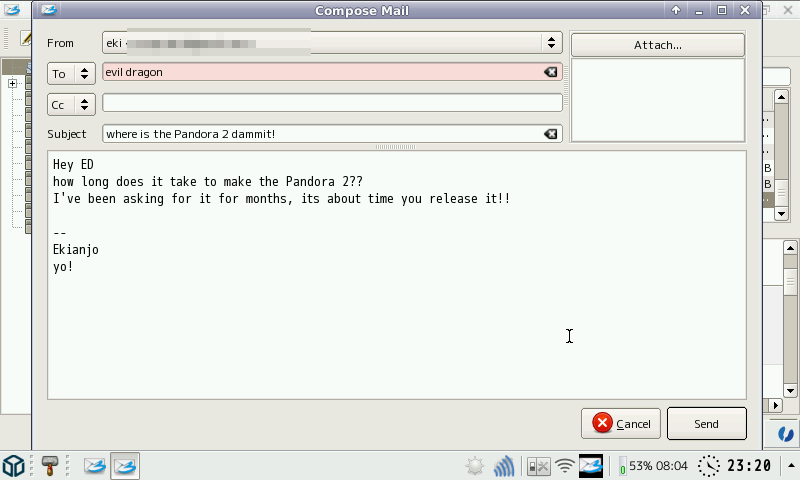Change the Cc recipient type selector

(71, 104)
